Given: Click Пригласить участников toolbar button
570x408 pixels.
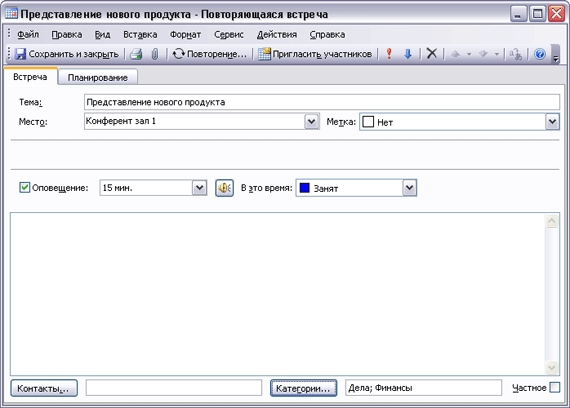Looking at the screenshot, I should tap(316, 54).
